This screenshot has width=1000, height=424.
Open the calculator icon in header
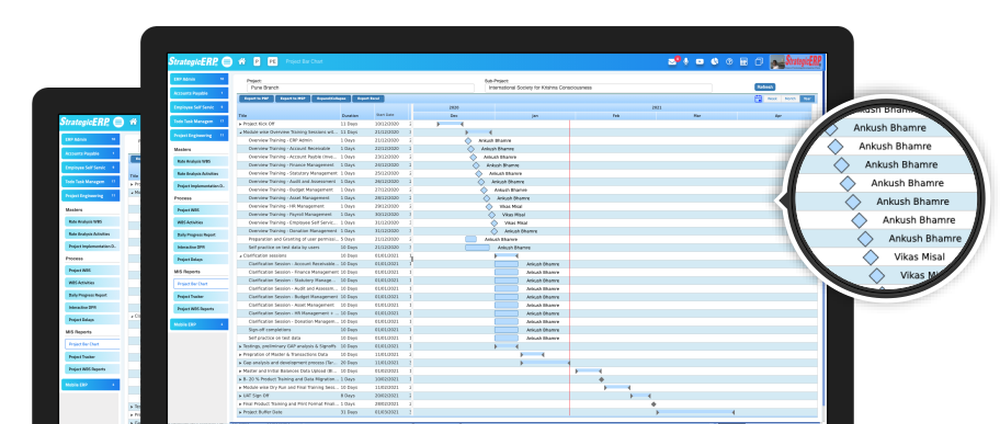click(x=744, y=62)
